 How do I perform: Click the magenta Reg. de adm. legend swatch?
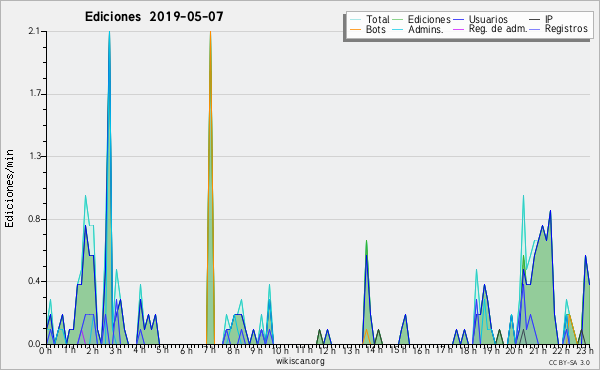coord(458,29)
